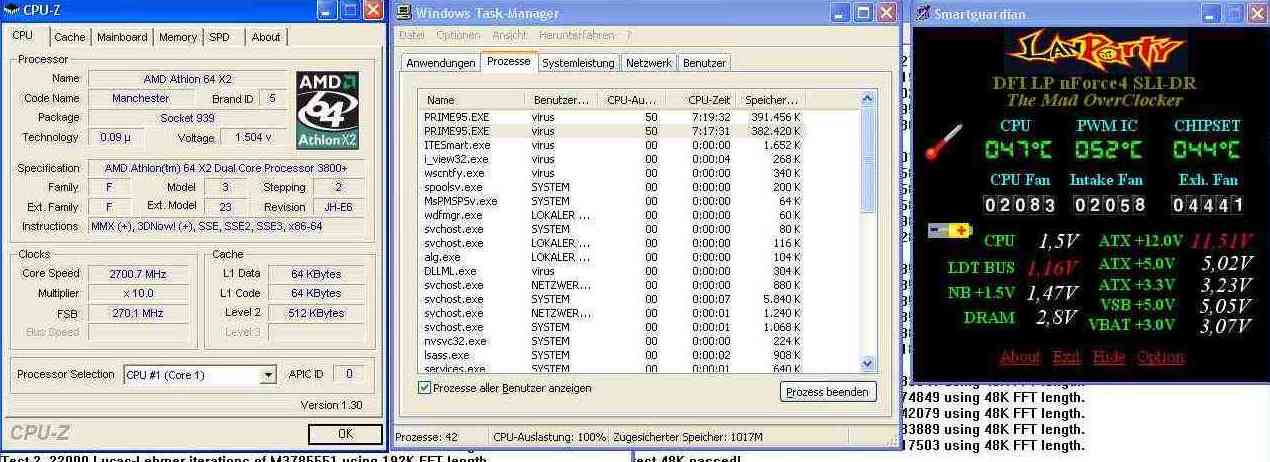Open the Processor Selection dropdown
1270x462 pixels.
[268, 375]
